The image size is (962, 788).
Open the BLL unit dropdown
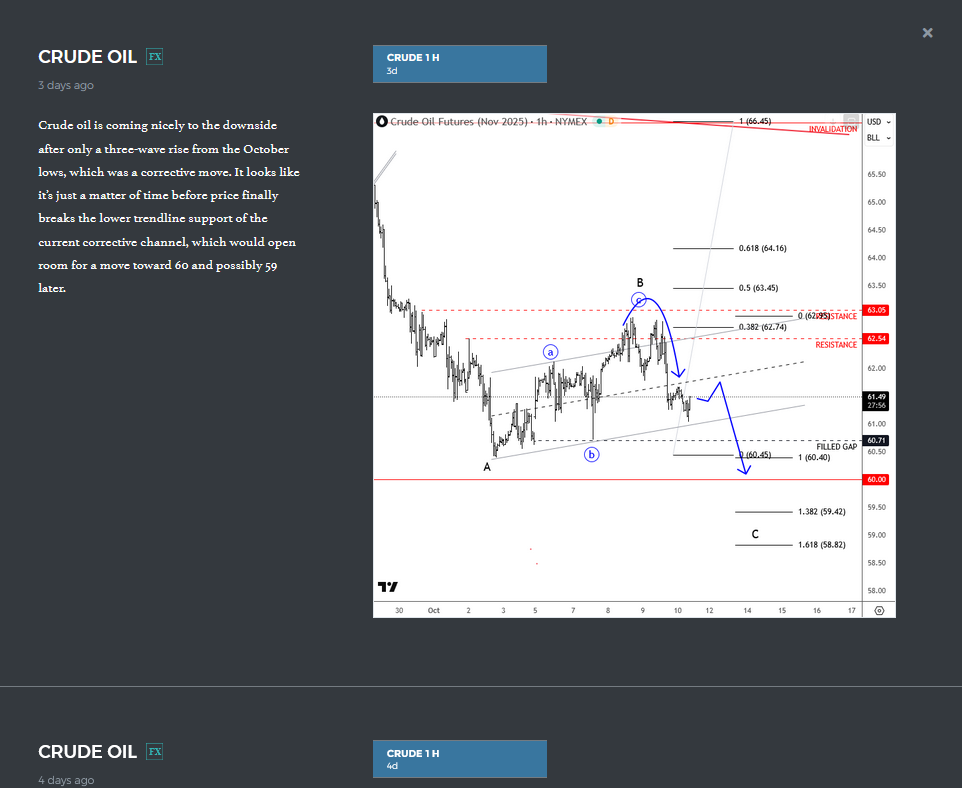pyautogui.click(x=877, y=137)
